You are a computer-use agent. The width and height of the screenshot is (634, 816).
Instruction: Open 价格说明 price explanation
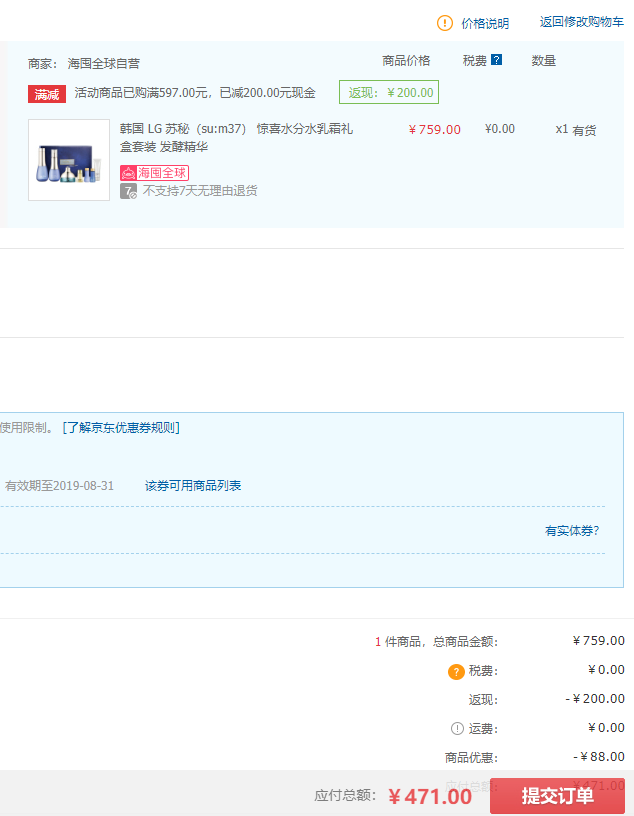[x=485, y=23]
